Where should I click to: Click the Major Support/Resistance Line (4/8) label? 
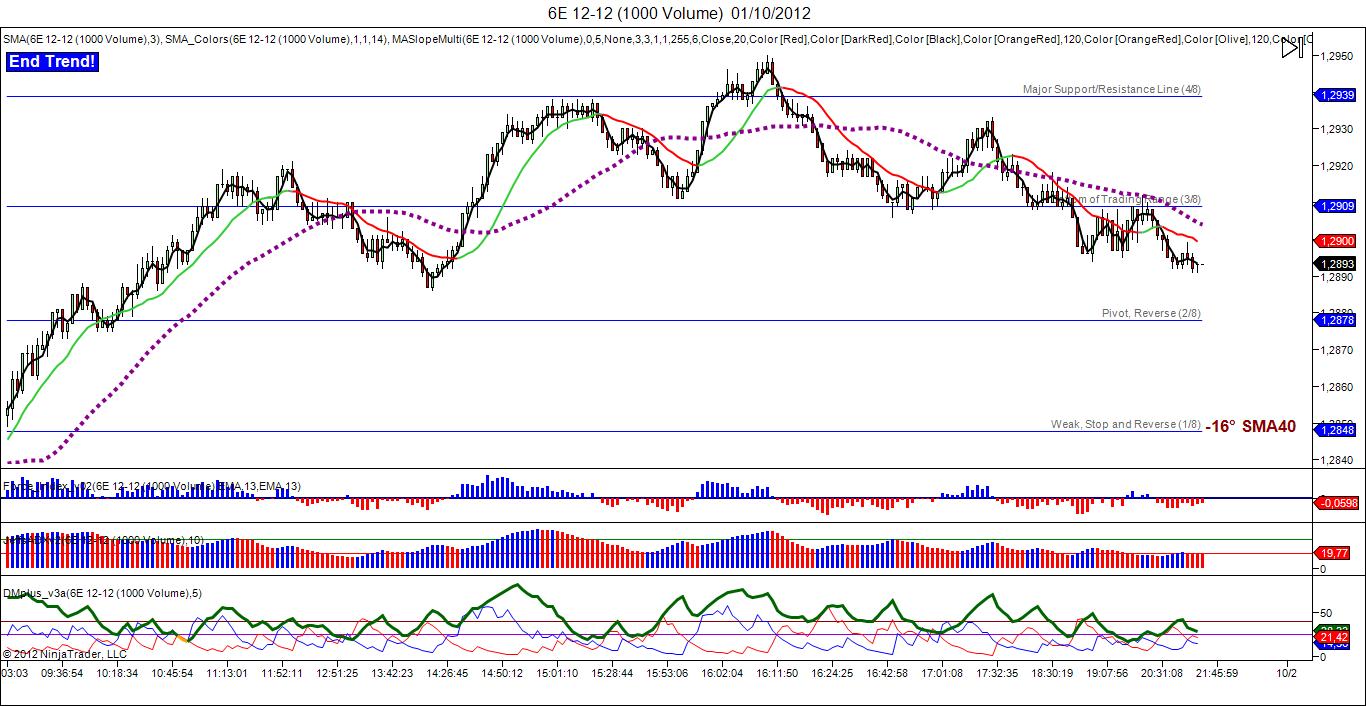pyautogui.click(x=1112, y=89)
